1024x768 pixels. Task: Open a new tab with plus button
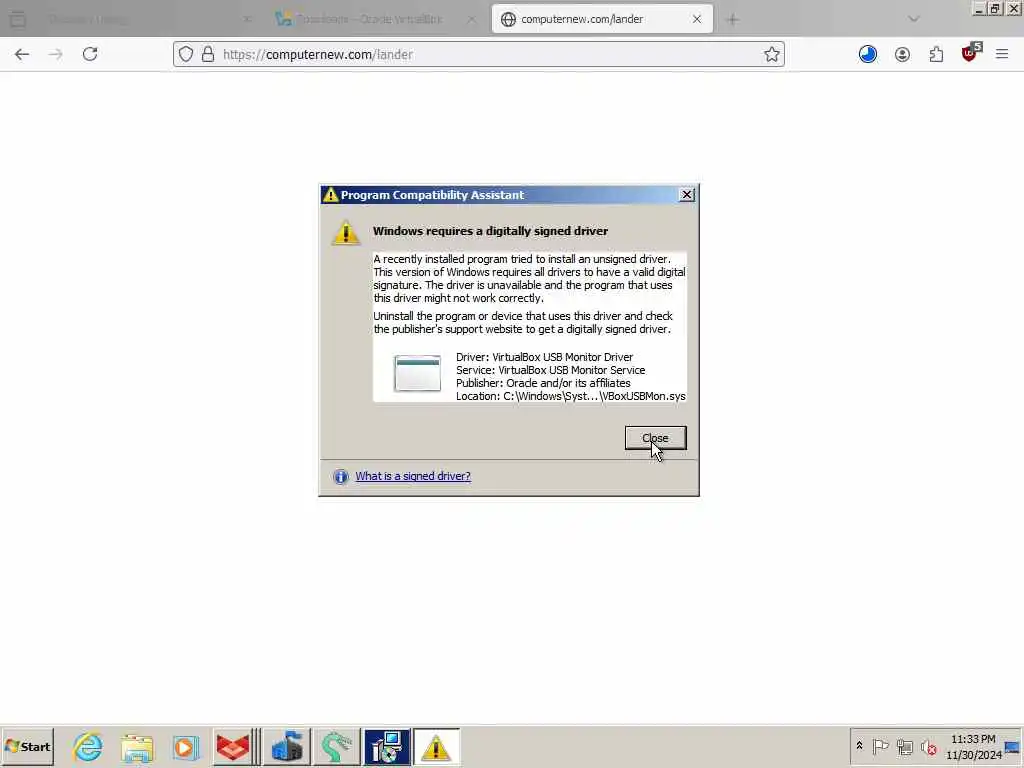click(733, 20)
